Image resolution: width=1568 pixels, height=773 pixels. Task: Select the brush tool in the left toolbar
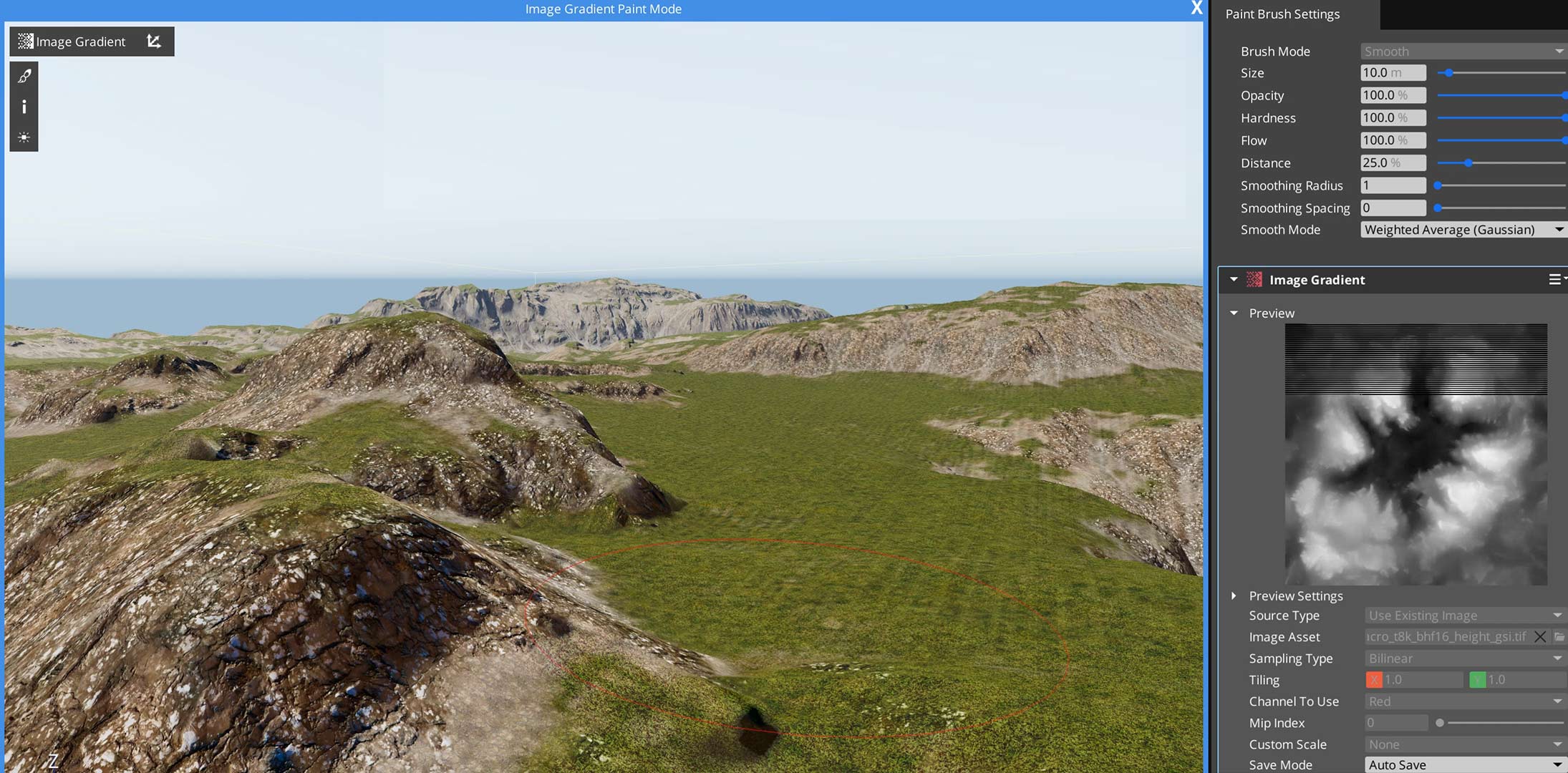pos(24,74)
